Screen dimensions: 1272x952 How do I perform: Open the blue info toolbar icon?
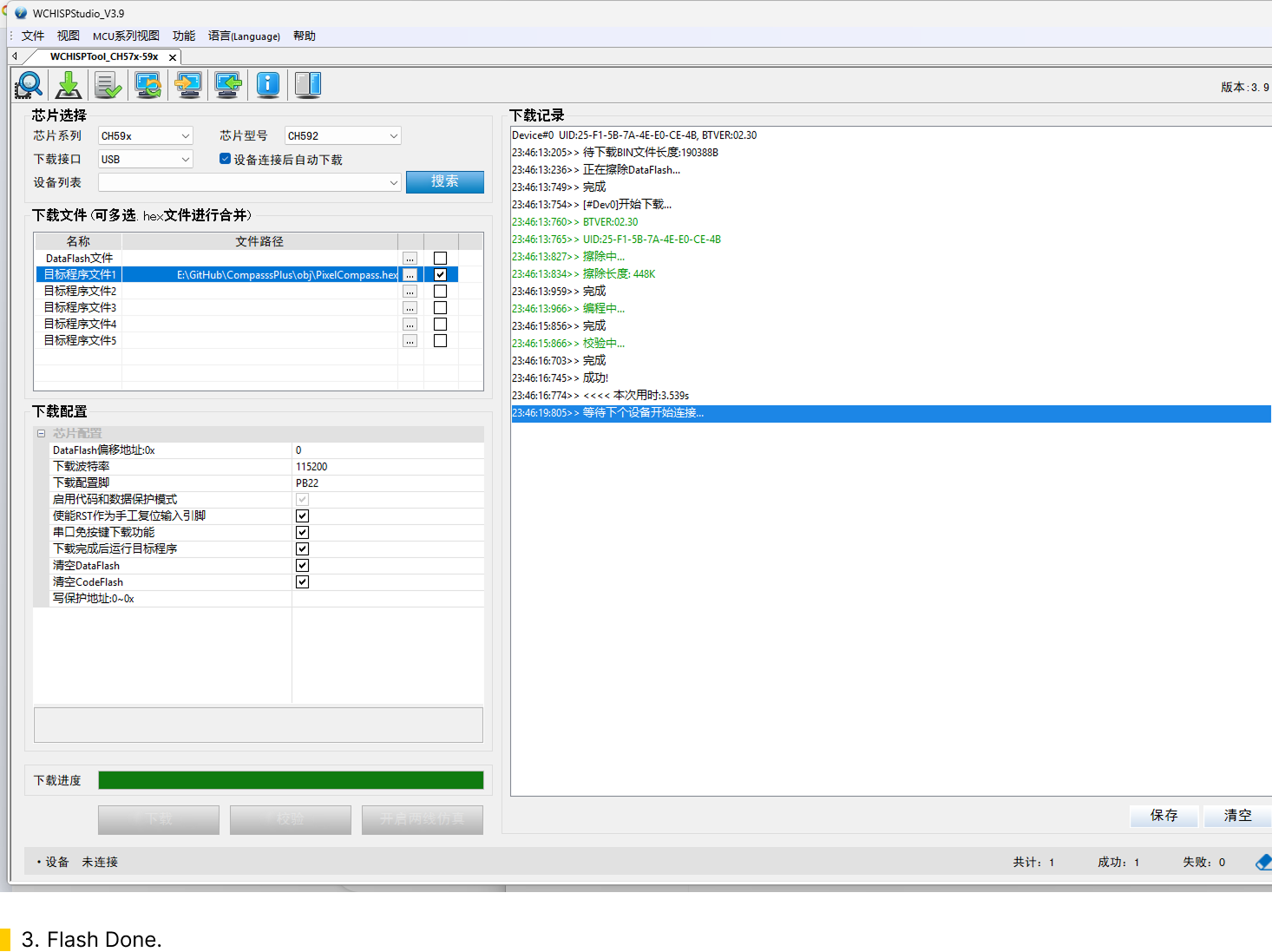click(268, 84)
